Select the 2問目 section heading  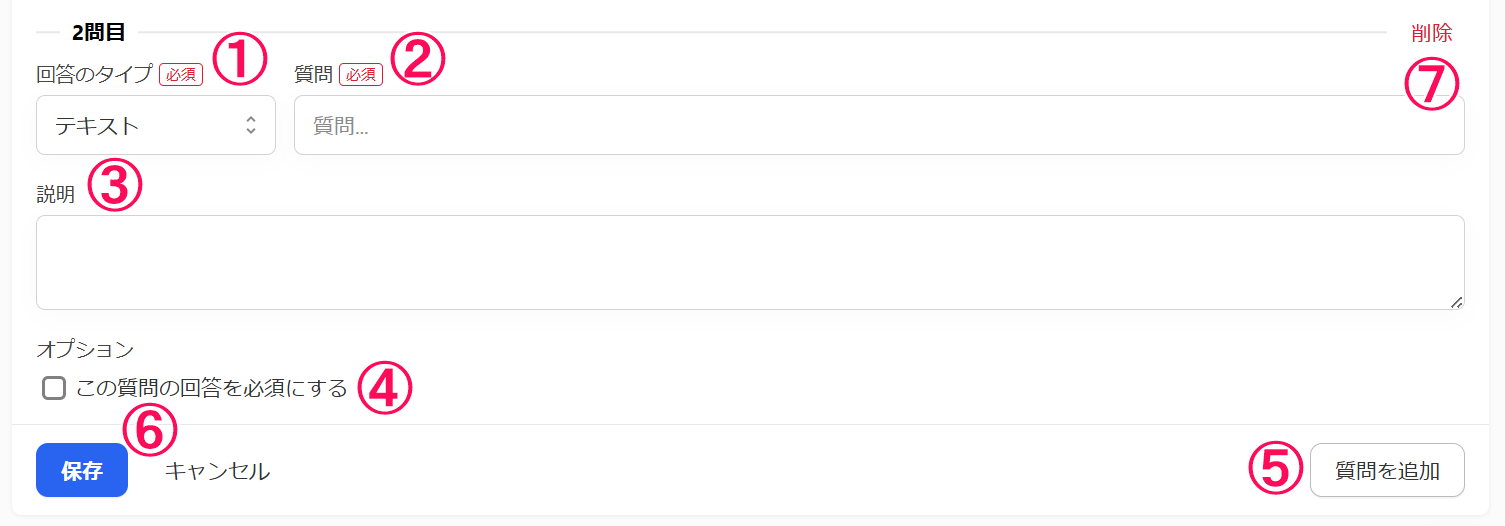(99, 32)
